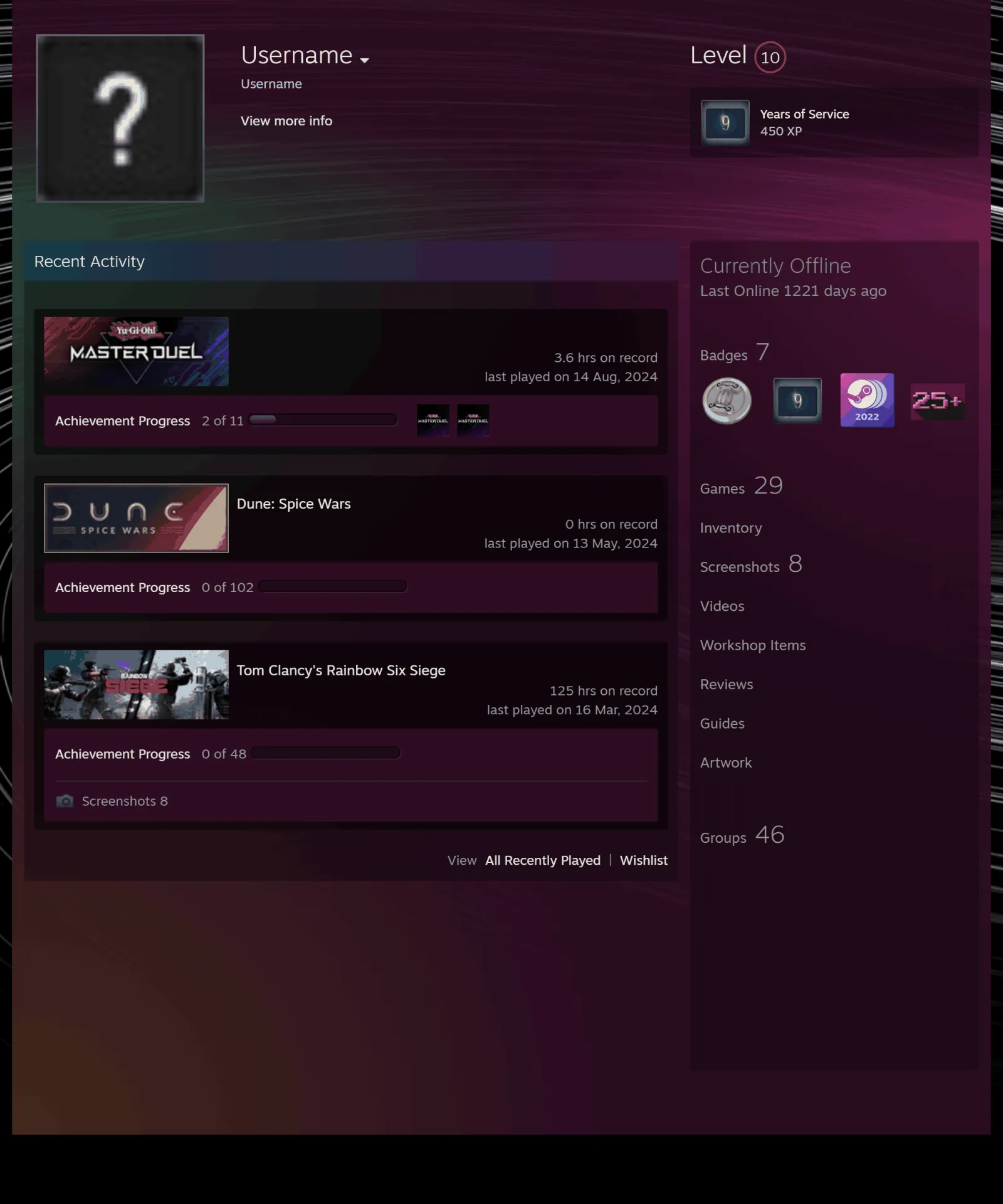Open Tom Clancy's Rainbow Six Siege title
This screenshot has height=1204, width=1003.
pos(341,670)
